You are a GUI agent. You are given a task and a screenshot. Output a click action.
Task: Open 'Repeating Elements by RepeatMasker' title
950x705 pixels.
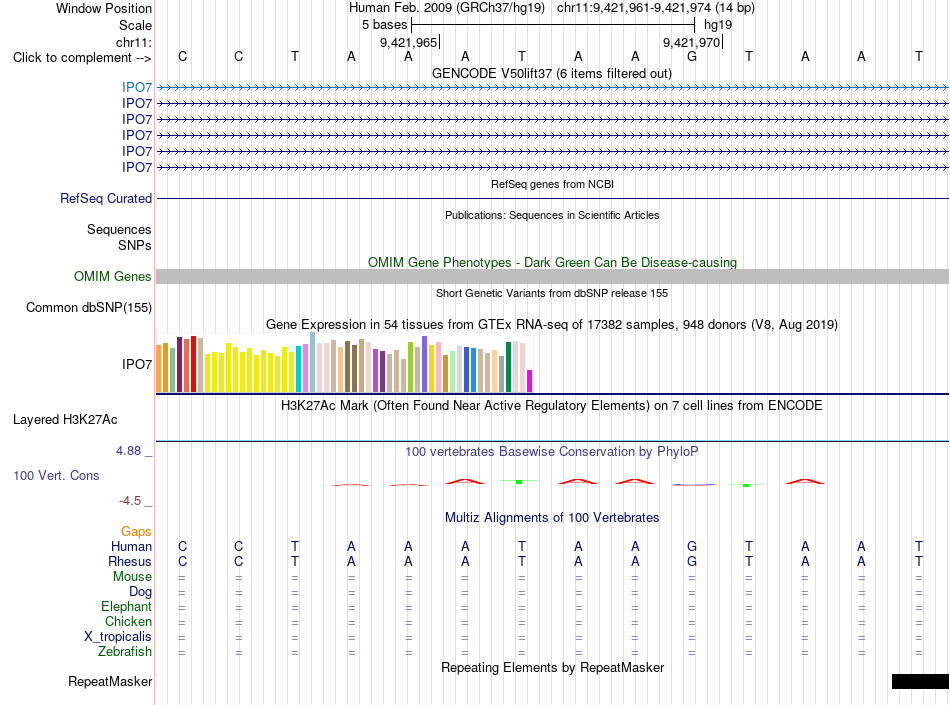click(x=552, y=667)
